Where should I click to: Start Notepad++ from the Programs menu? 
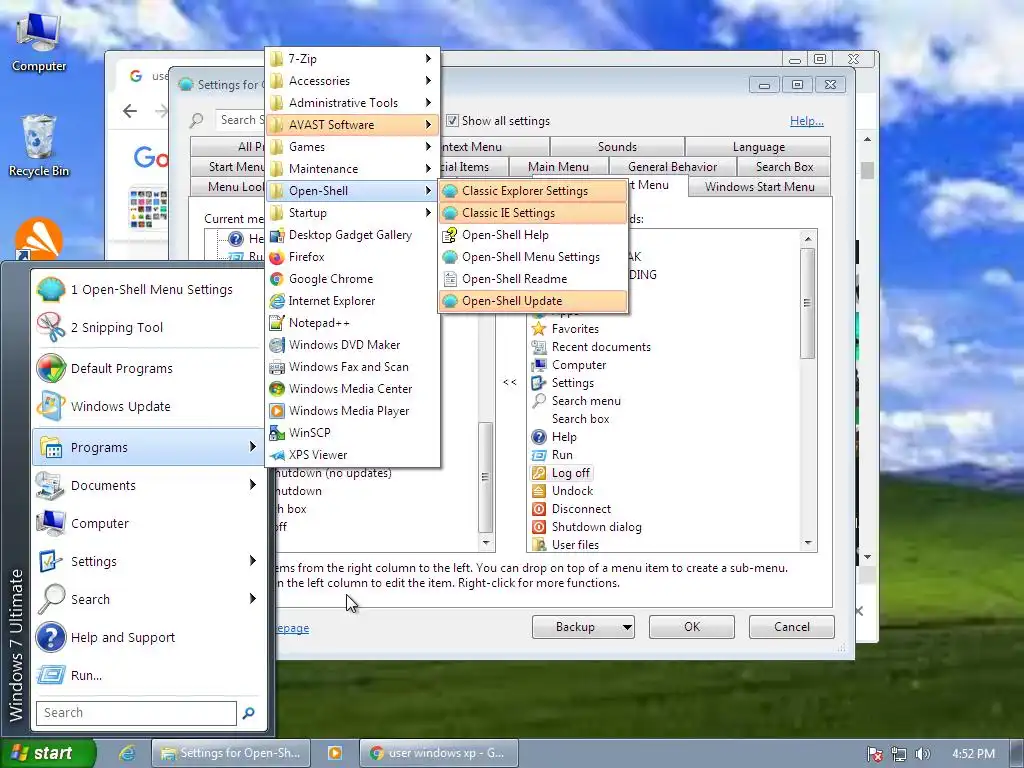pos(353,323)
